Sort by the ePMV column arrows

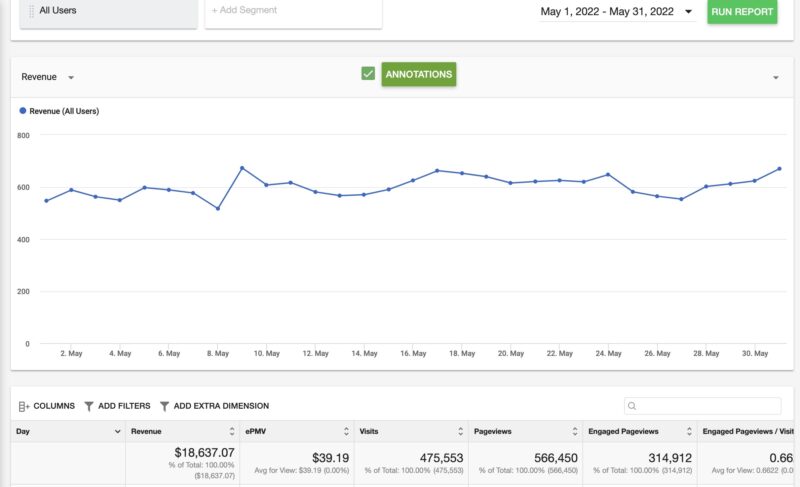coord(346,431)
